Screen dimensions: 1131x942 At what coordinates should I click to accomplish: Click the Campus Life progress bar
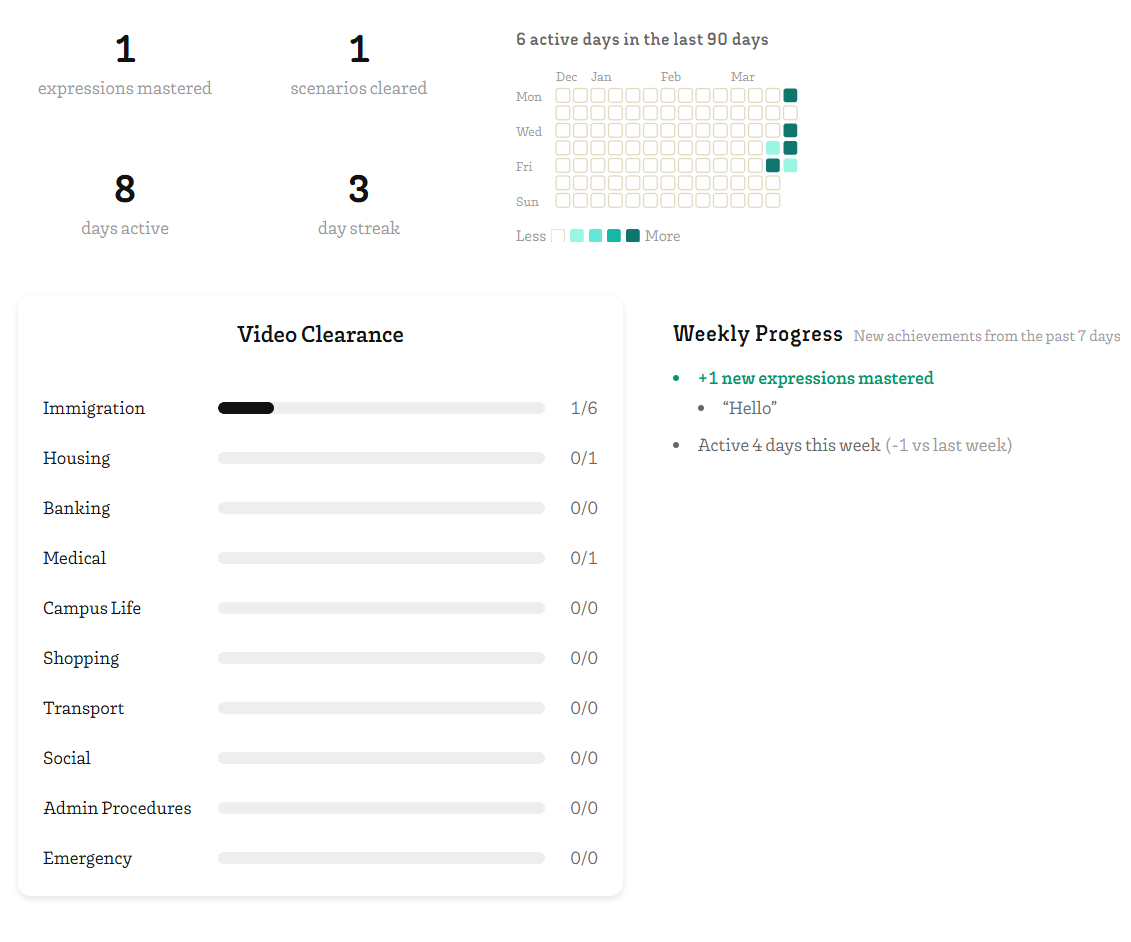(x=381, y=608)
